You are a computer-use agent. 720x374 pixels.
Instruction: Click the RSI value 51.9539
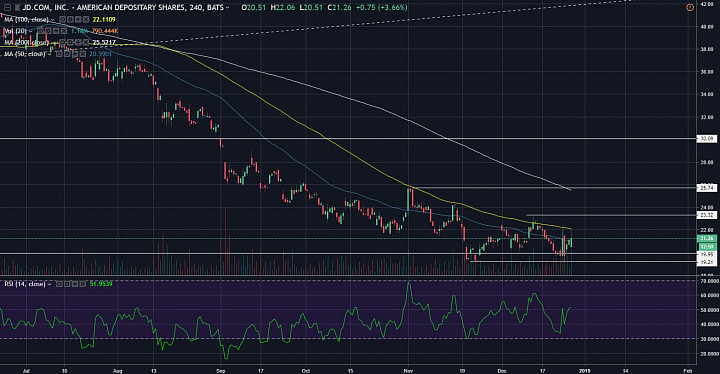[101, 284]
